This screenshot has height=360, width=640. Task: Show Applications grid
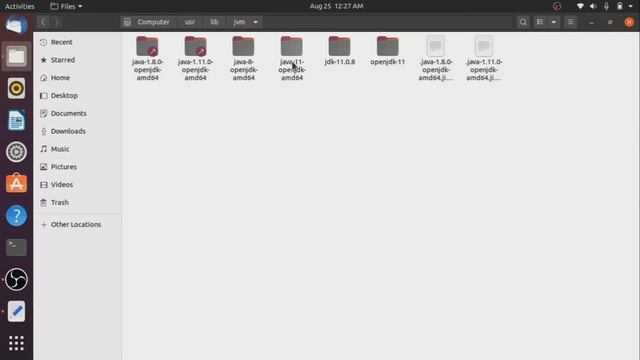16,343
